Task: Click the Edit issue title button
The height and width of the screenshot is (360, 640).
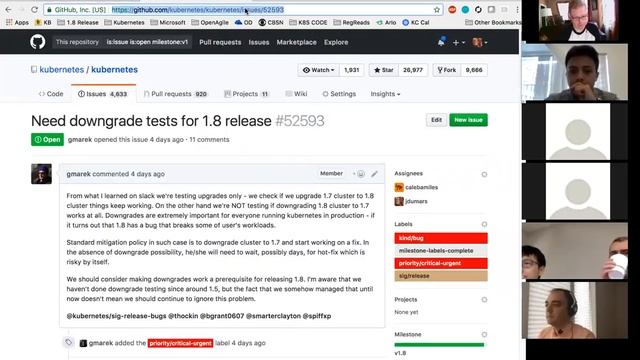Action: (x=436, y=120)
